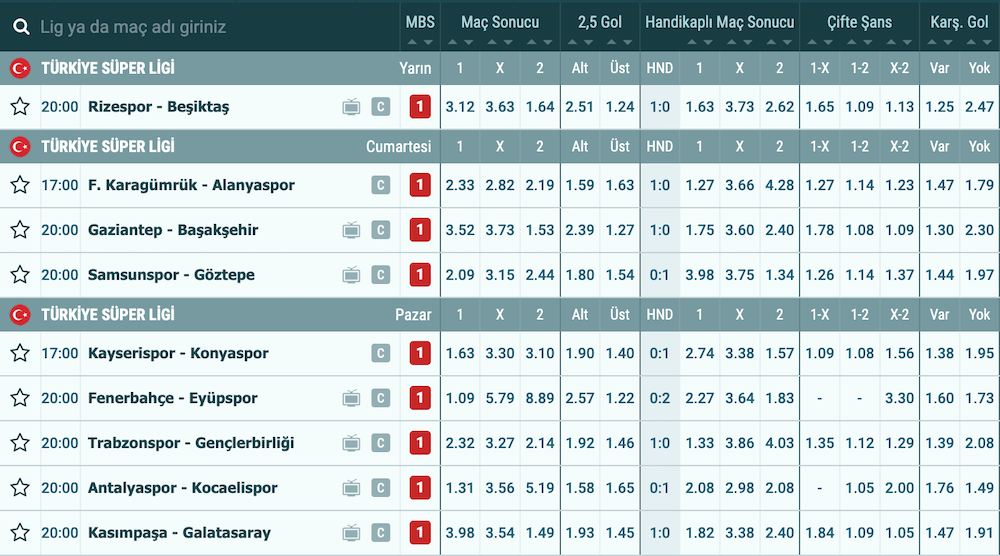
Task: Open Türkiye Süper Ligi header labeled Yarın
Action: (220, 68)
